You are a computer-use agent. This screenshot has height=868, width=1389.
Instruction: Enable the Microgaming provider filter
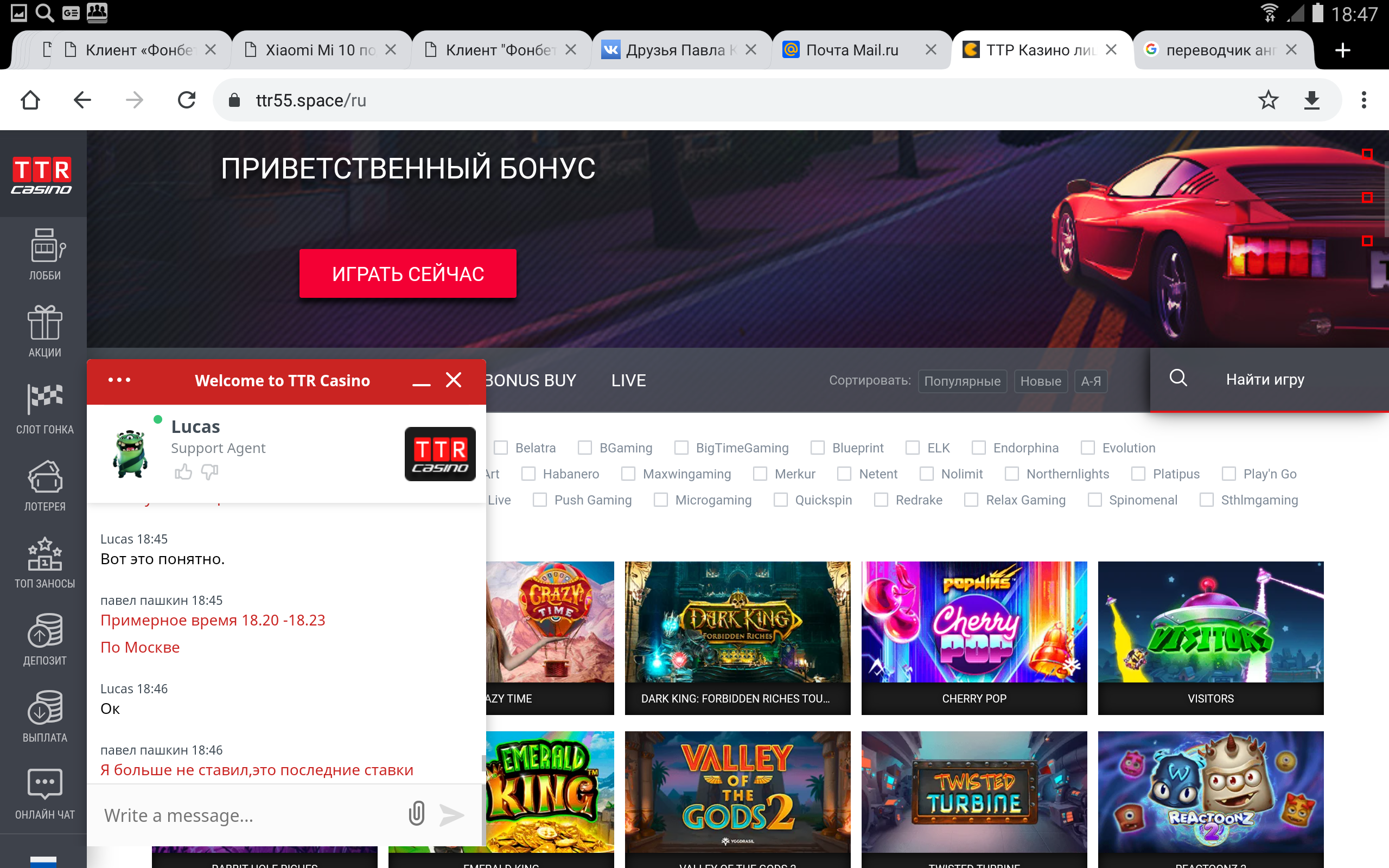click(661, 500)
